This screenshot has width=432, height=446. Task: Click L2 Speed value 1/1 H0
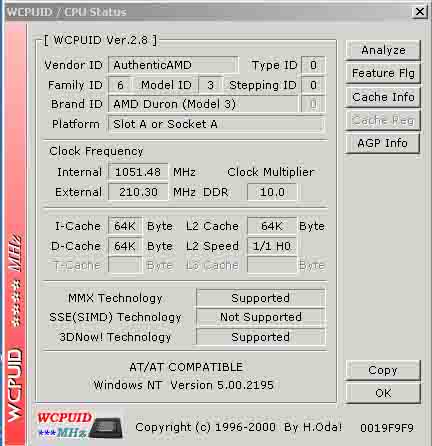(272, 246)
